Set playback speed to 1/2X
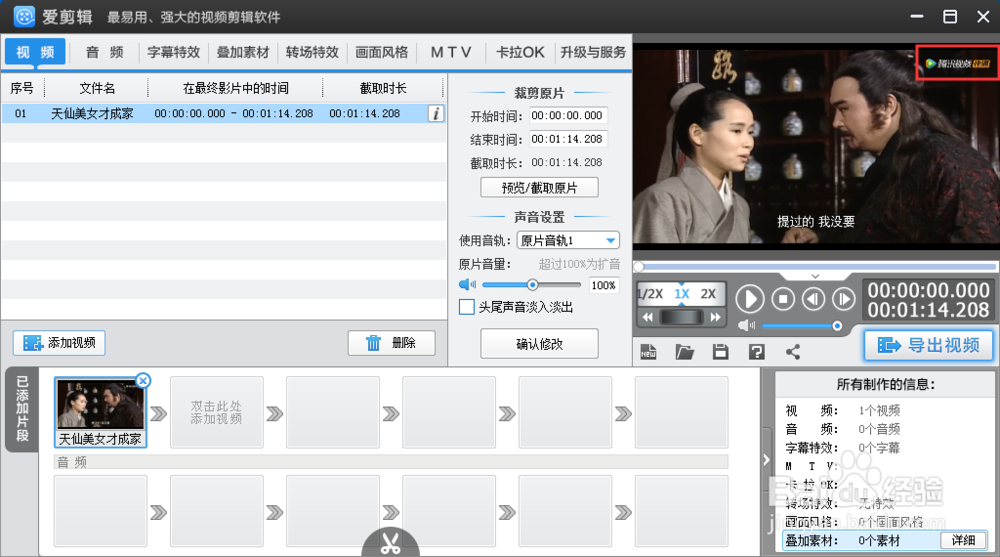The image size is (1000, 557). (651, 294)
